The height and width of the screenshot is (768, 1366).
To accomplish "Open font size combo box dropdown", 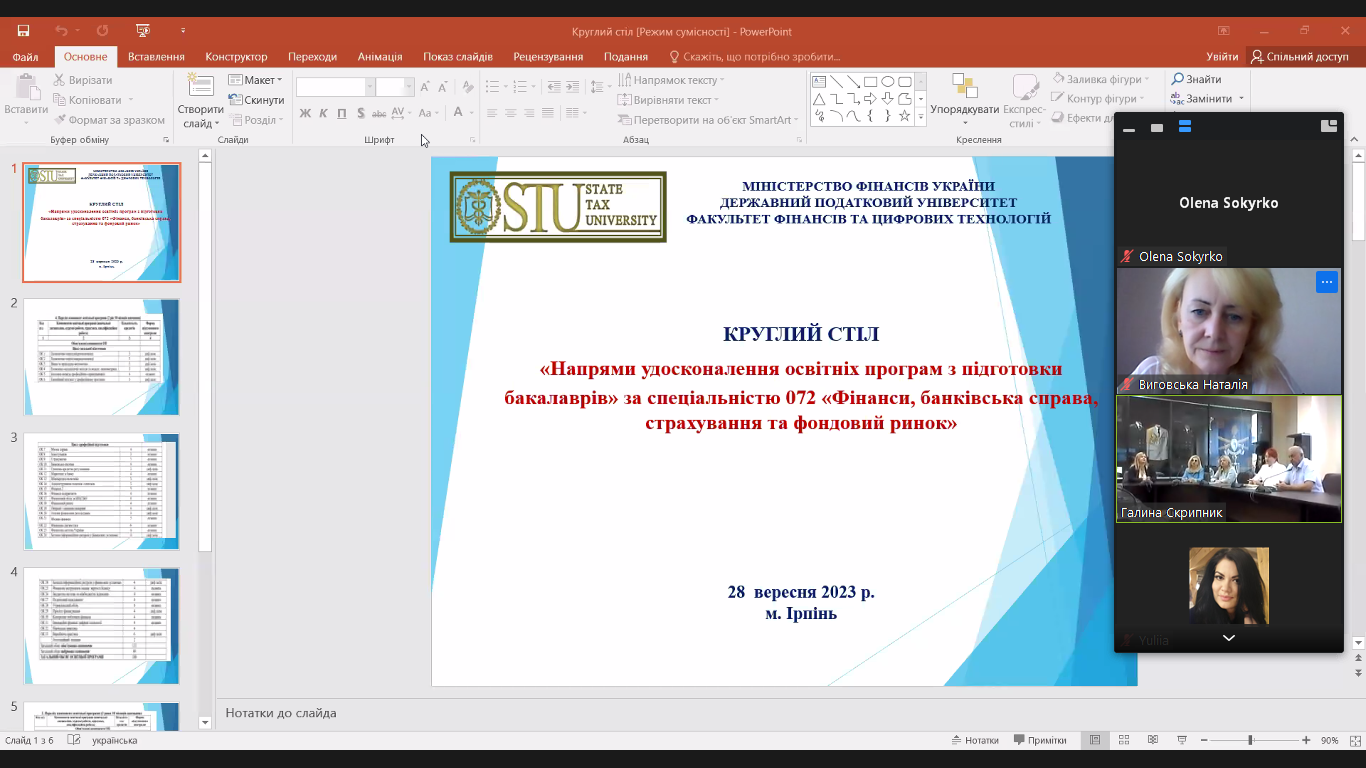I will (x=408, y=87).
